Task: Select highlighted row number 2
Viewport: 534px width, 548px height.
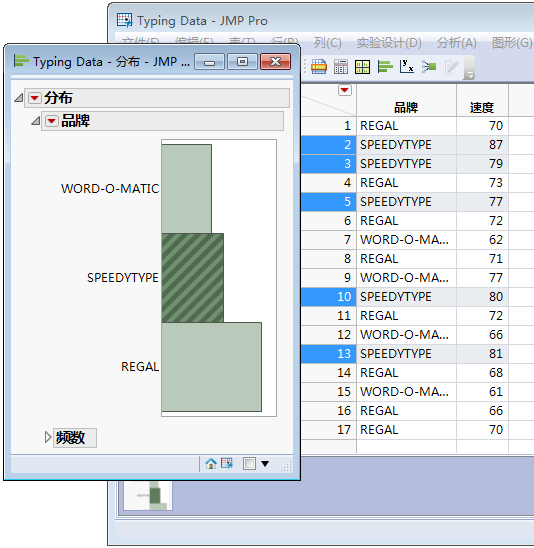Action: tap(329, 145)
